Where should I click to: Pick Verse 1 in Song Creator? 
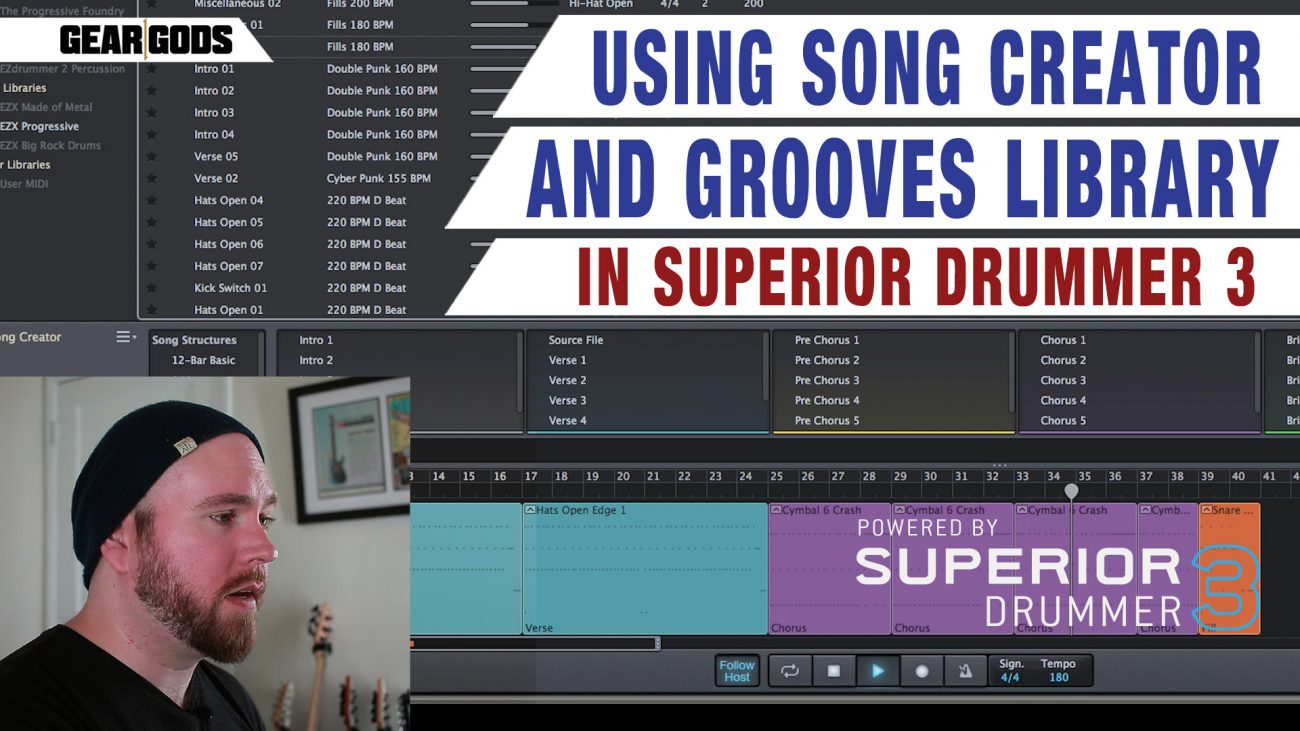pos(568,360)
